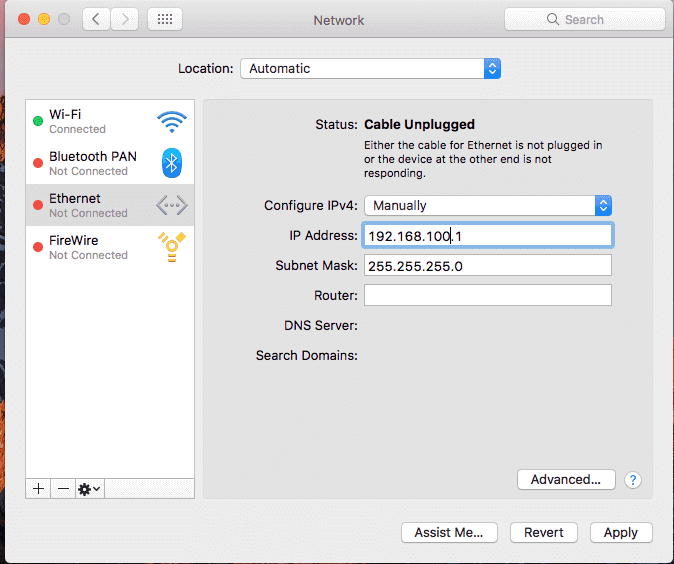Screen dimensions: 674x564
Task: Select the Bluetooth PAN service
Action: 110,163
